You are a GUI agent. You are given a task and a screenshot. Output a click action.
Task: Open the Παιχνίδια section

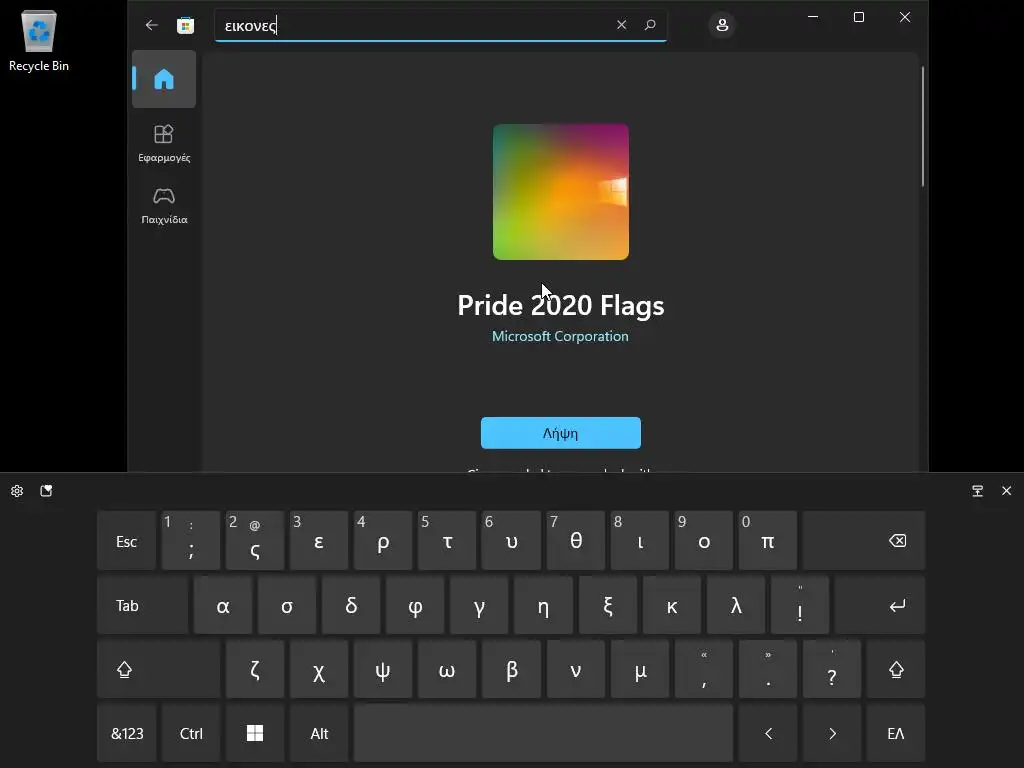pos(164,206)
